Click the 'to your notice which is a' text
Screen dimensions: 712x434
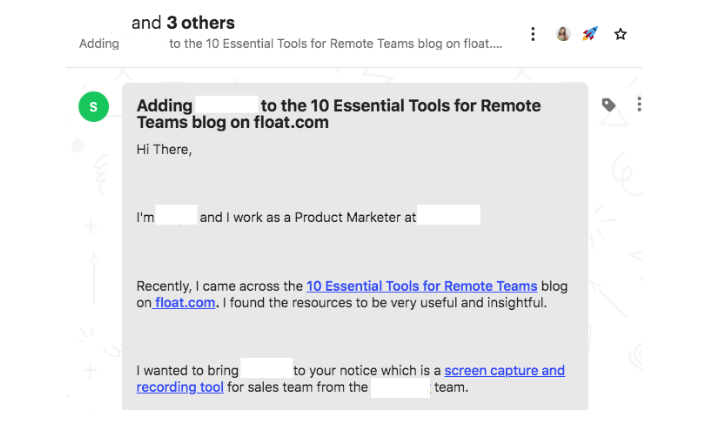point(368,371)
